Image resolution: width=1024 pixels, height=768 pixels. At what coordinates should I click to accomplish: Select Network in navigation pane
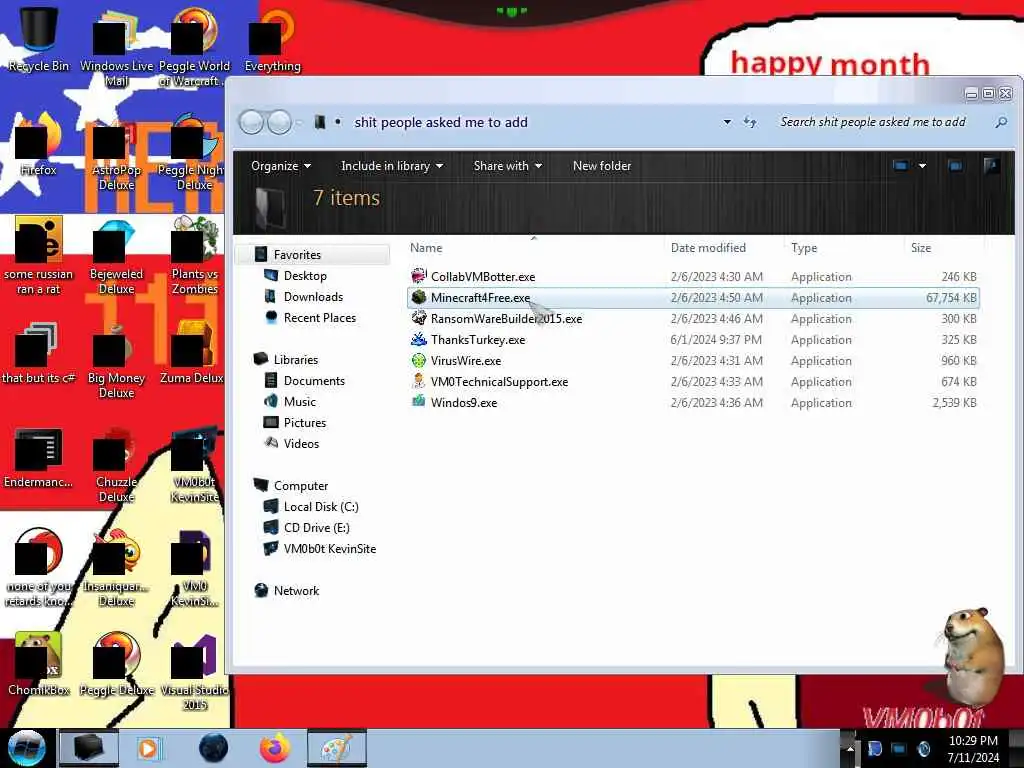[296, 590]
